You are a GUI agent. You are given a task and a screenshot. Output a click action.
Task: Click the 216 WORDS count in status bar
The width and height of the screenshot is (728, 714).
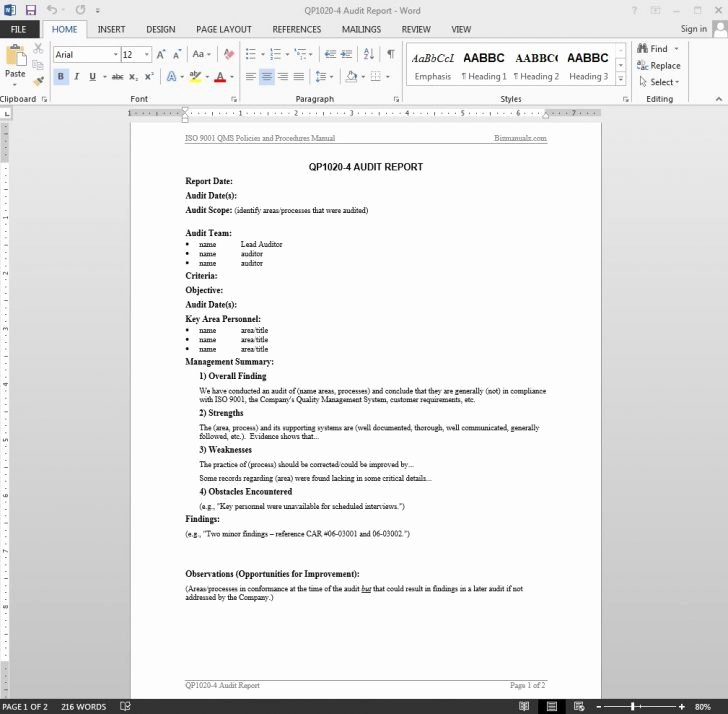coord(84,707)
